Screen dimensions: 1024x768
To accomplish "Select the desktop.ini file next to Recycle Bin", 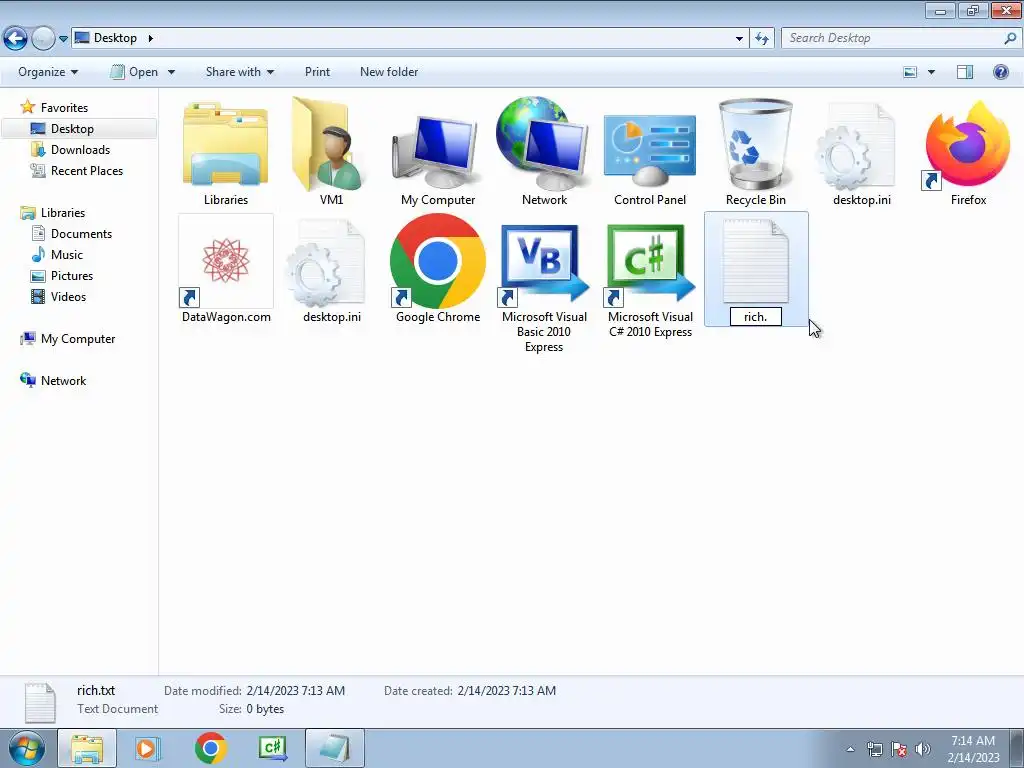I will [x=857, y=145].
